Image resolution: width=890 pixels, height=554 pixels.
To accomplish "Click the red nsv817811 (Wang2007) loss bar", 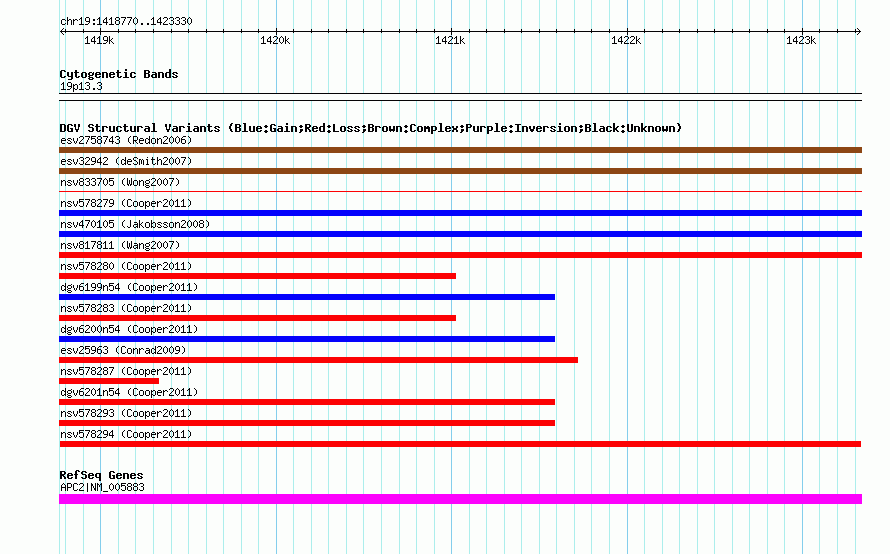I will (460, 255).
